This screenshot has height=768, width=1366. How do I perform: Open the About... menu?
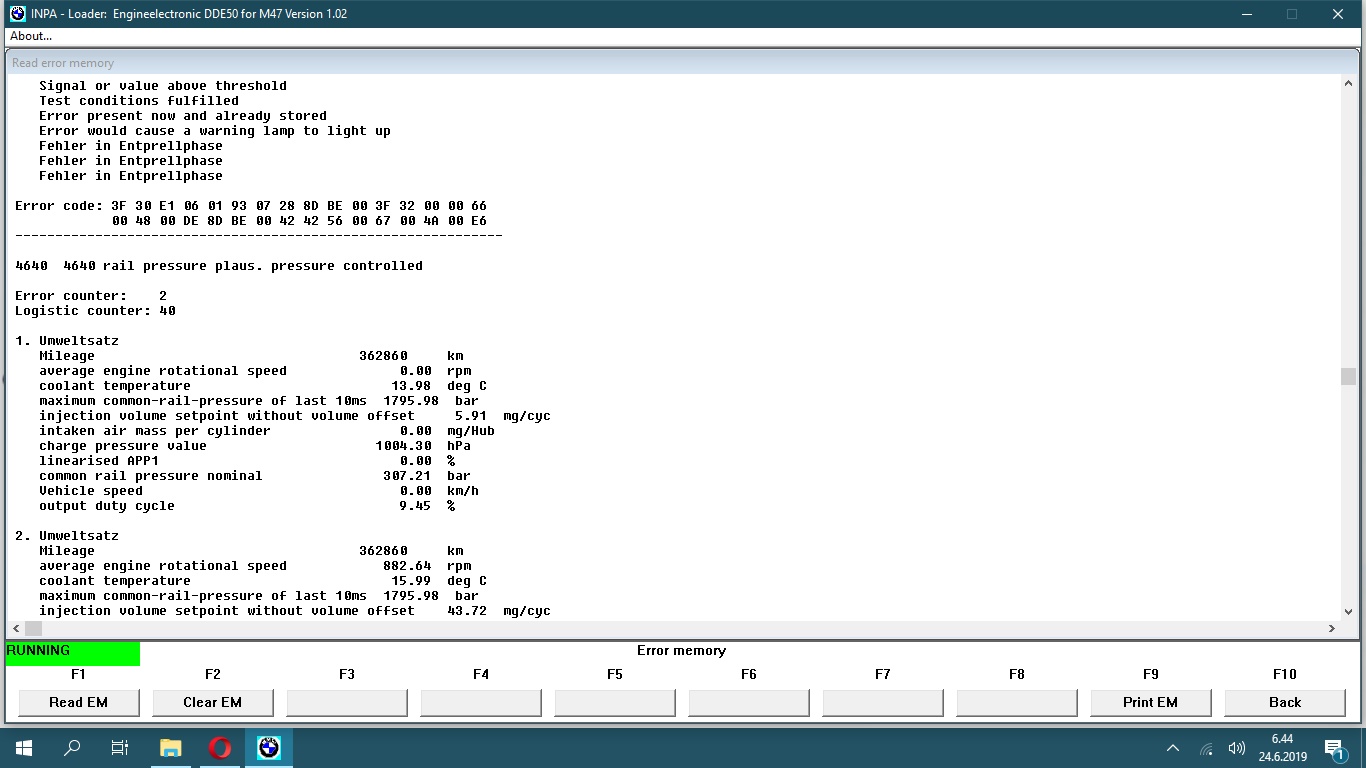(x=31, y=36)
